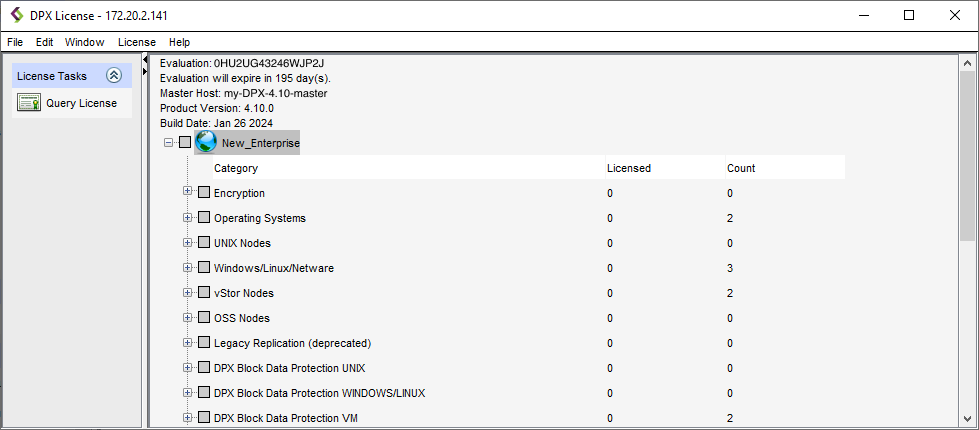
Task: Check the Operating Systems checkbox
Action: coord(204,218)
